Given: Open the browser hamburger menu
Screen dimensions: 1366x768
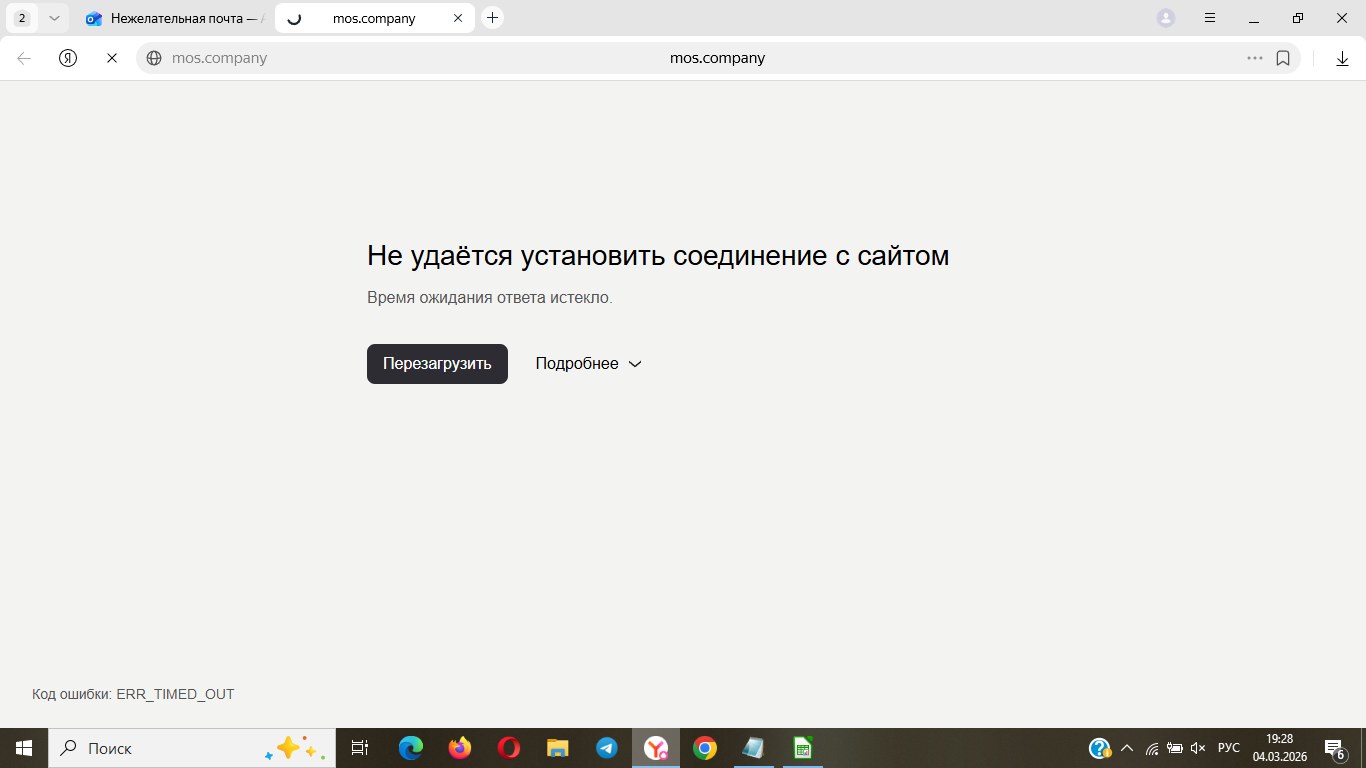Looking at the screenshot, I should tap(1210, 18).
